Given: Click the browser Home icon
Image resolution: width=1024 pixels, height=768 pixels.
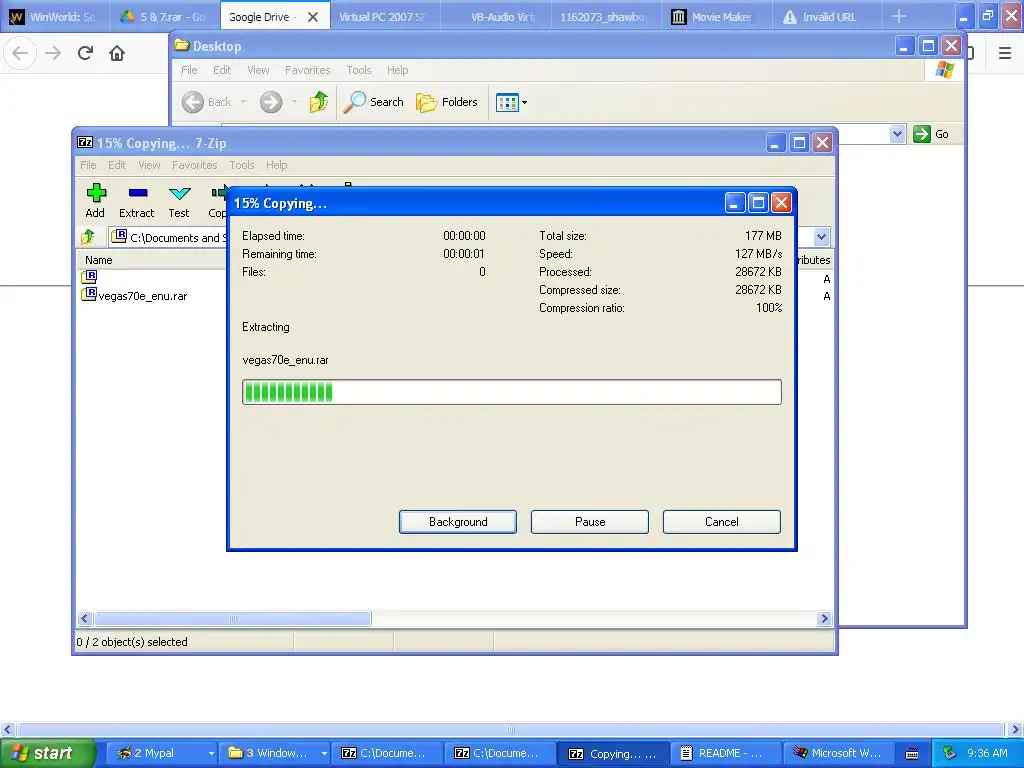Looking at the screenshot, I should pos(117,53).
